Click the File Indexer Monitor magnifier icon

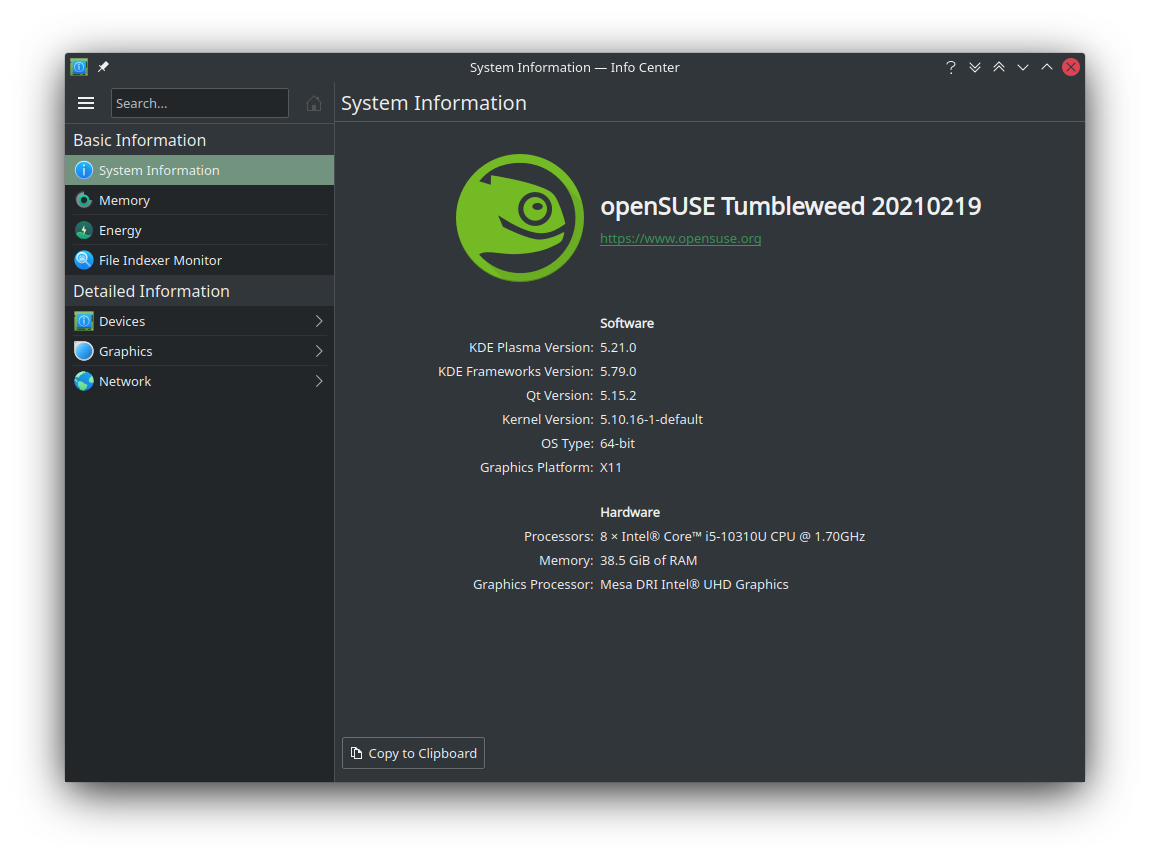tap(84, 260)
